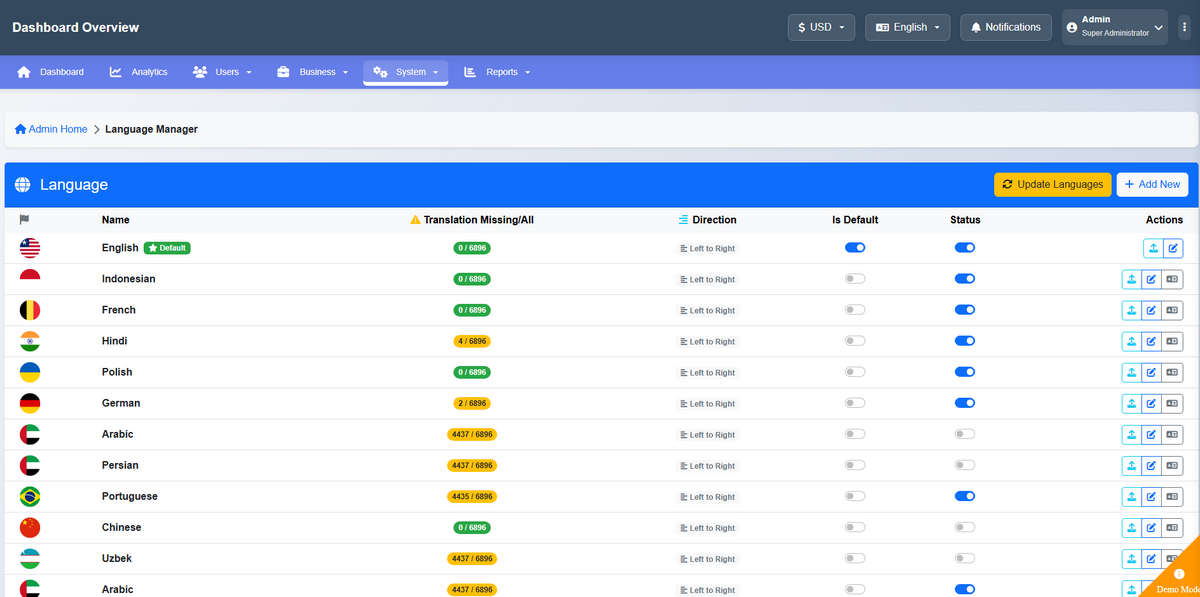The height and width of the screenshot is (597, 1200).
Task: Click the edit icon for Hindi row
Action: [1151, 341]
